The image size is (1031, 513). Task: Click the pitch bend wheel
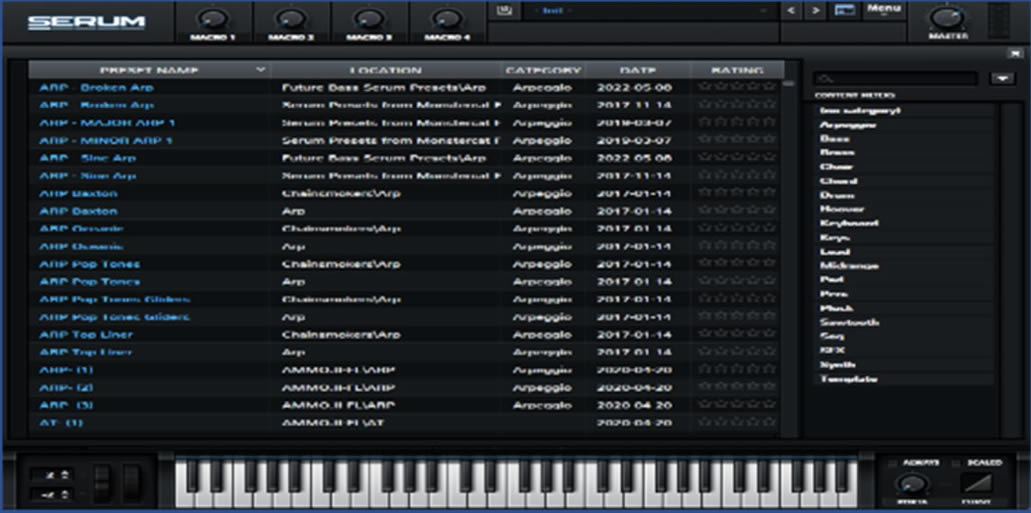pyautogui.click(x=103, y=483)
